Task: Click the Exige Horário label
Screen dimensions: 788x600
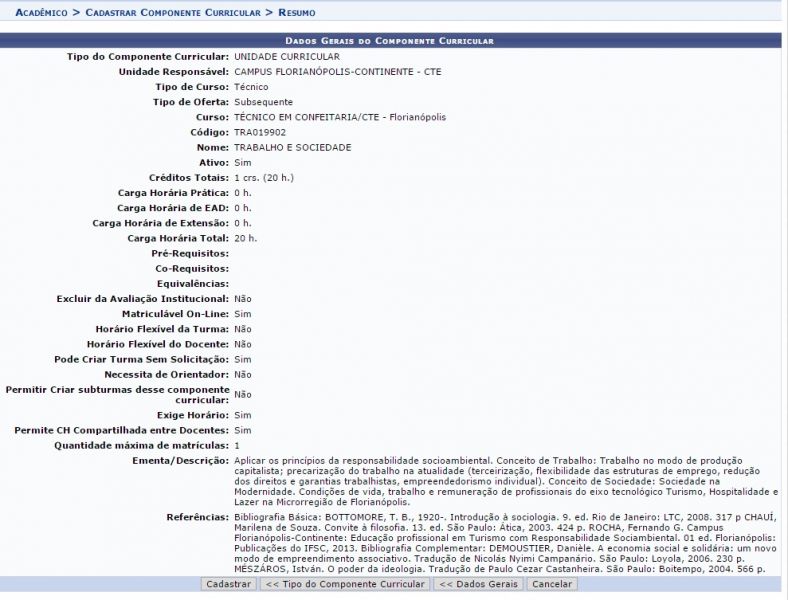Action: 192,414
